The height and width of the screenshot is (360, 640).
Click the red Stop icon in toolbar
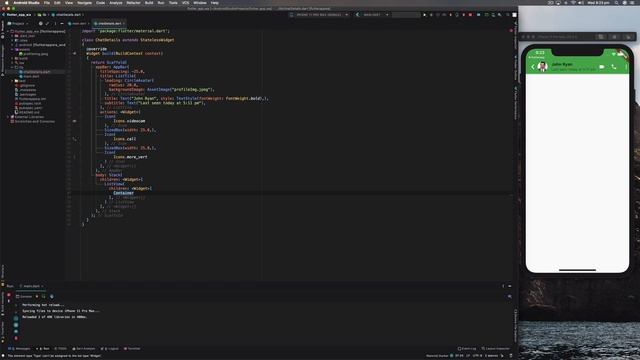pos(470,15)
